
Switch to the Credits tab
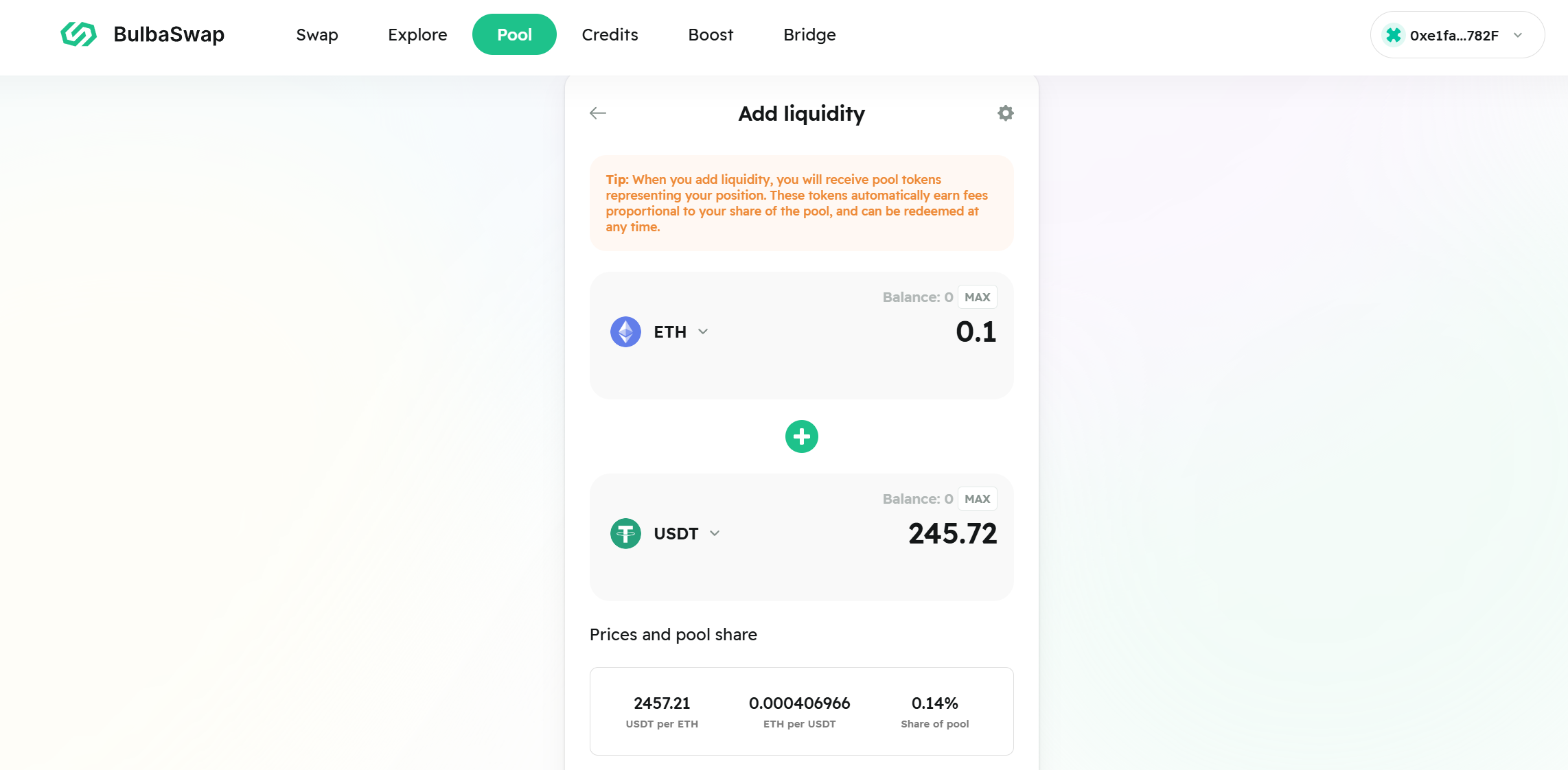tap(610, 35)
